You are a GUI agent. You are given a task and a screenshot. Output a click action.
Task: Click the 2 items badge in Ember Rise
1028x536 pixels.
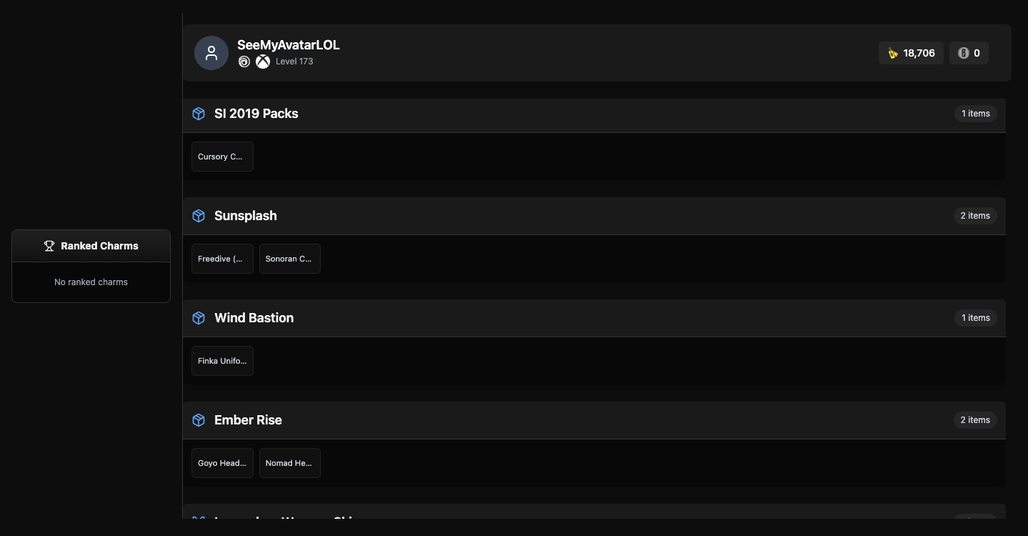pyautogui.click(x=975, y=420)
